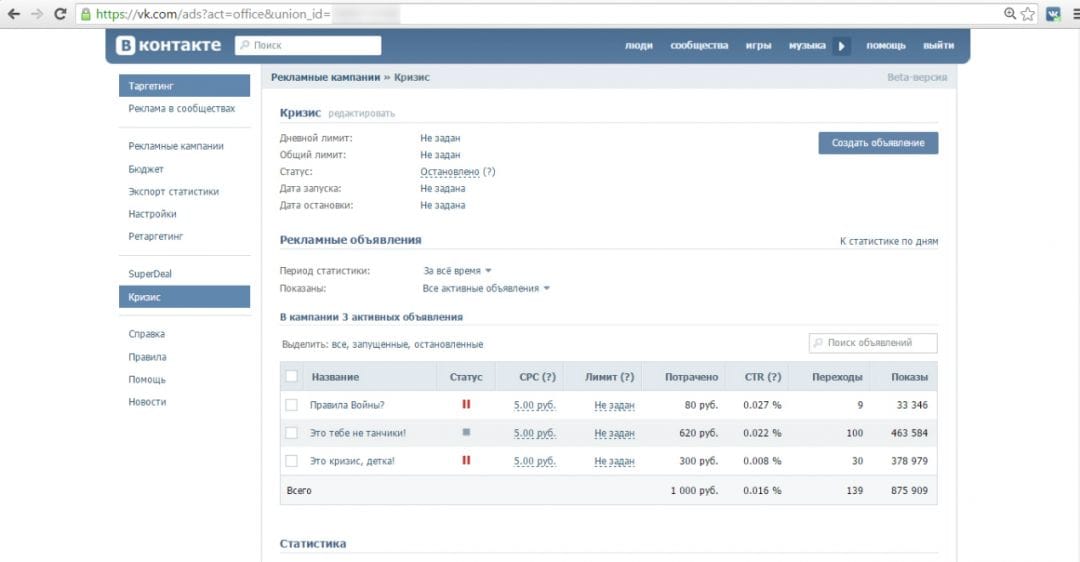1080x562 pixels.
Task: Check the box for Правила Войны? ad
Action: [291, 405]
